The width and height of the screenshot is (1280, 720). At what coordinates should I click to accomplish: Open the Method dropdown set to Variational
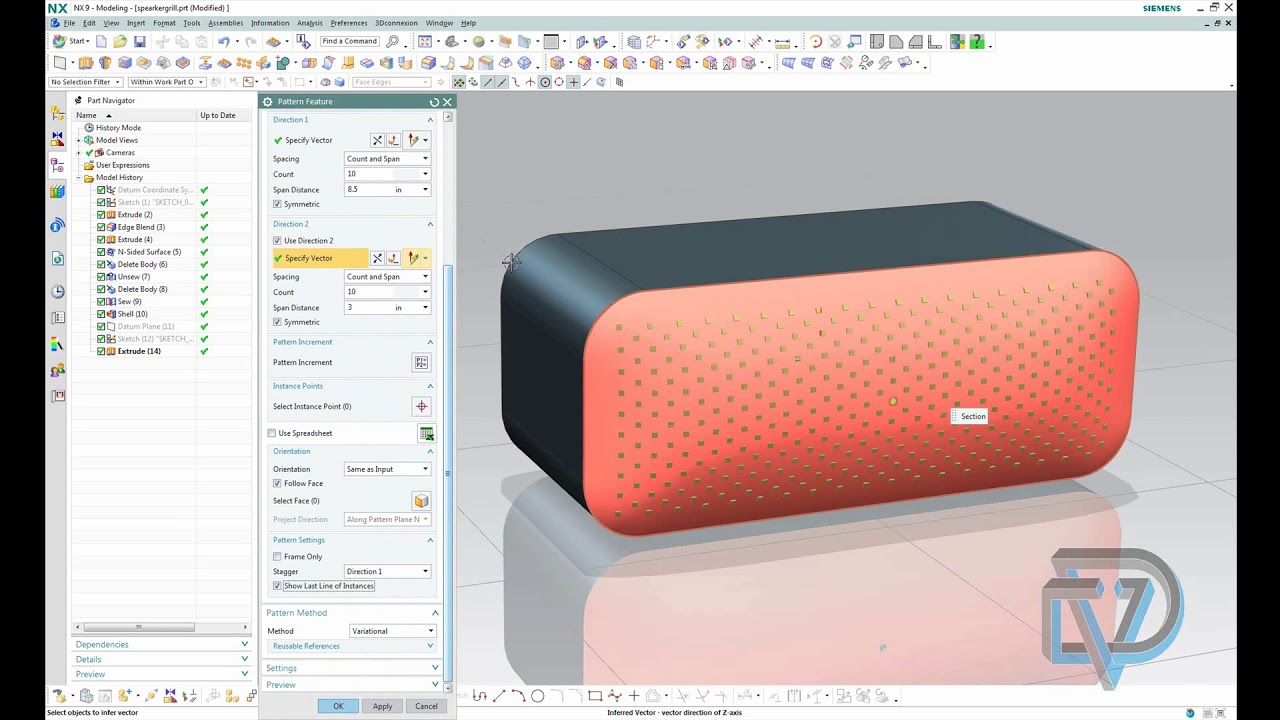tap(393, 631)
